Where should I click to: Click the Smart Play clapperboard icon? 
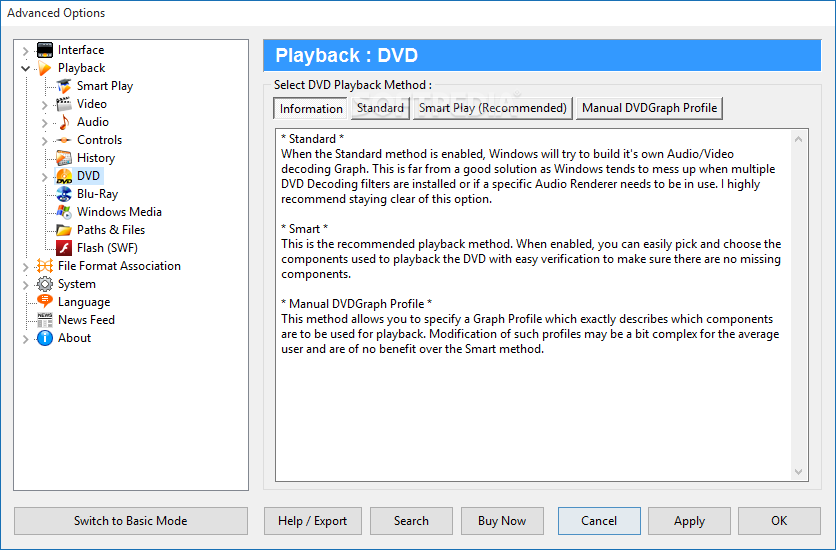point(64,86)
